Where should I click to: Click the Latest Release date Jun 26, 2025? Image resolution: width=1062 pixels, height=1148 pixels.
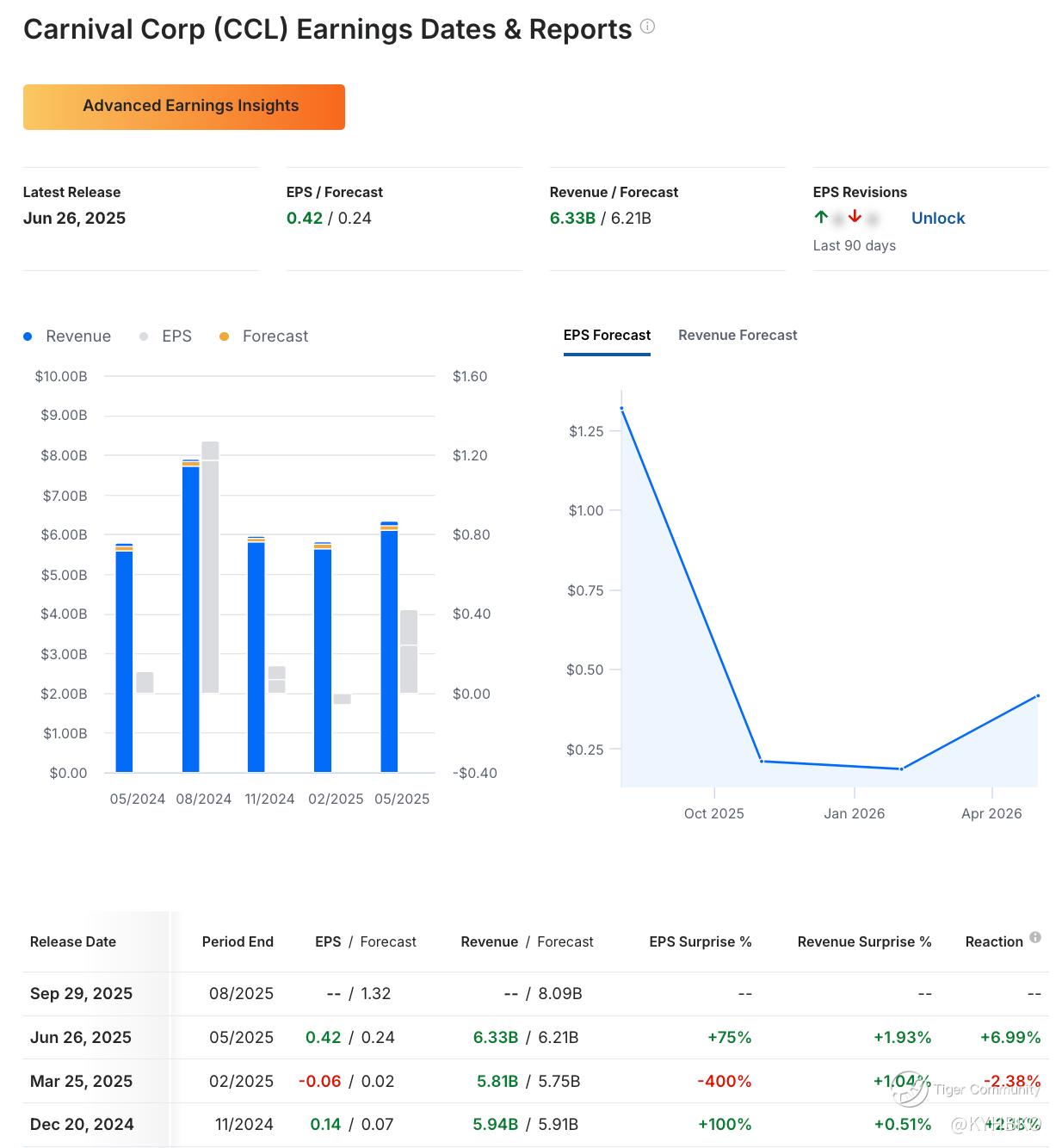click(x=74, y=219)
